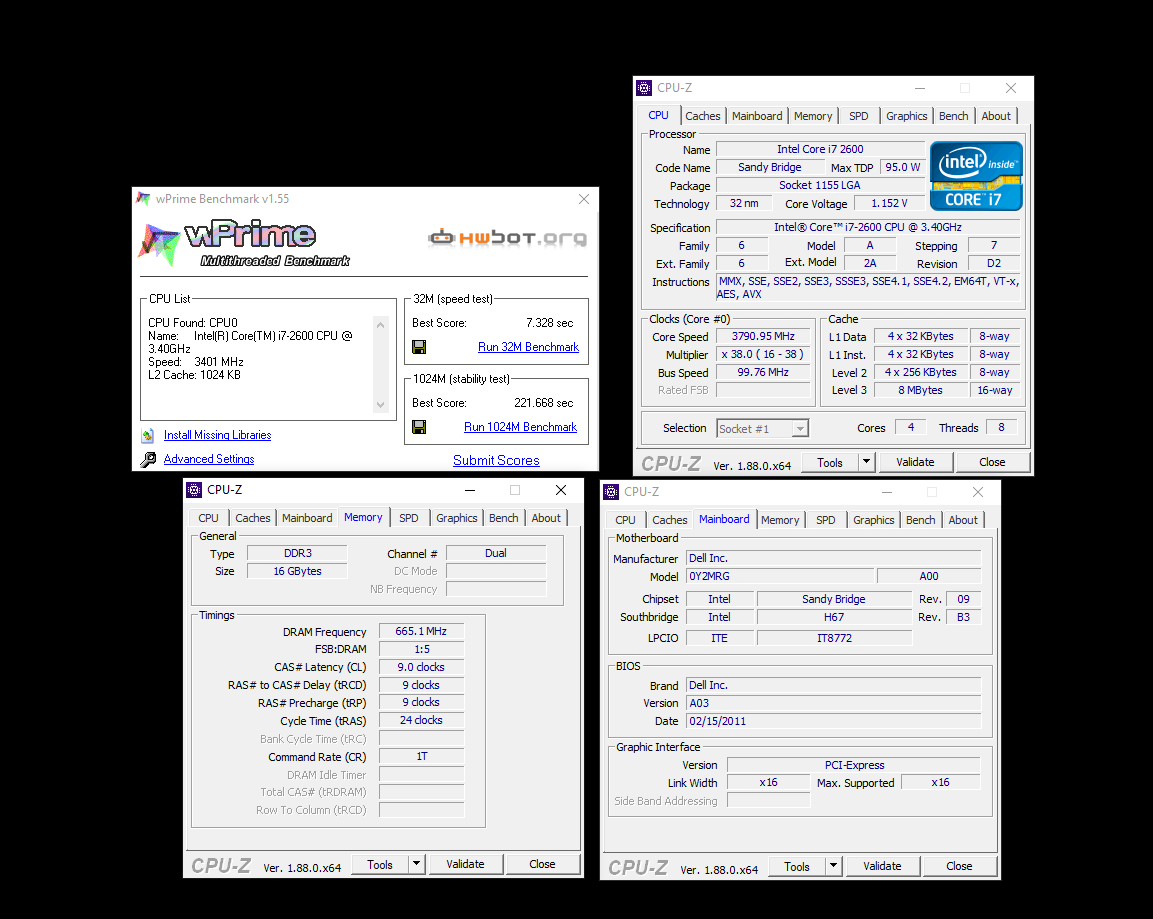Open Bench tab in top-right CPU-Z window
This screenshot has height=919, width=1153.
(954, 116)
